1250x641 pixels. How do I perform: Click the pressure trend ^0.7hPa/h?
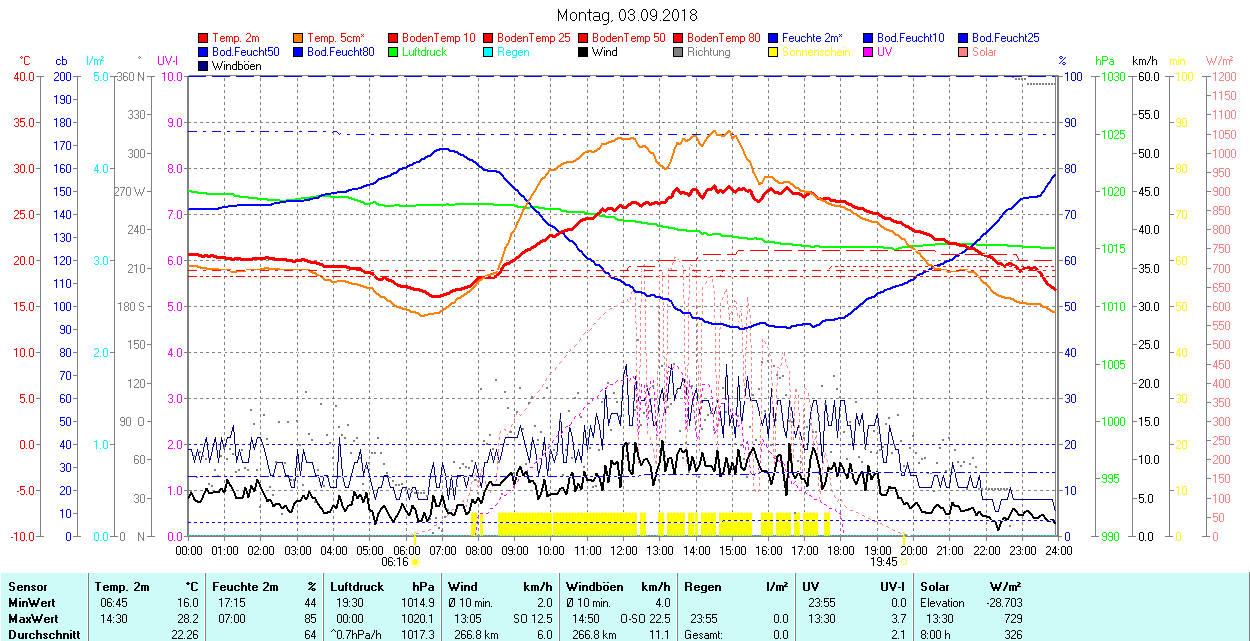pyautogui.click(x=357, y=635)
